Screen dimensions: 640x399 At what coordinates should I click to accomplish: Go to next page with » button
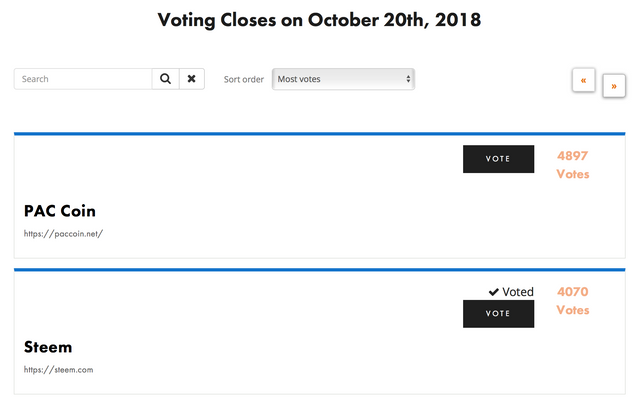[x=614, y=86]
